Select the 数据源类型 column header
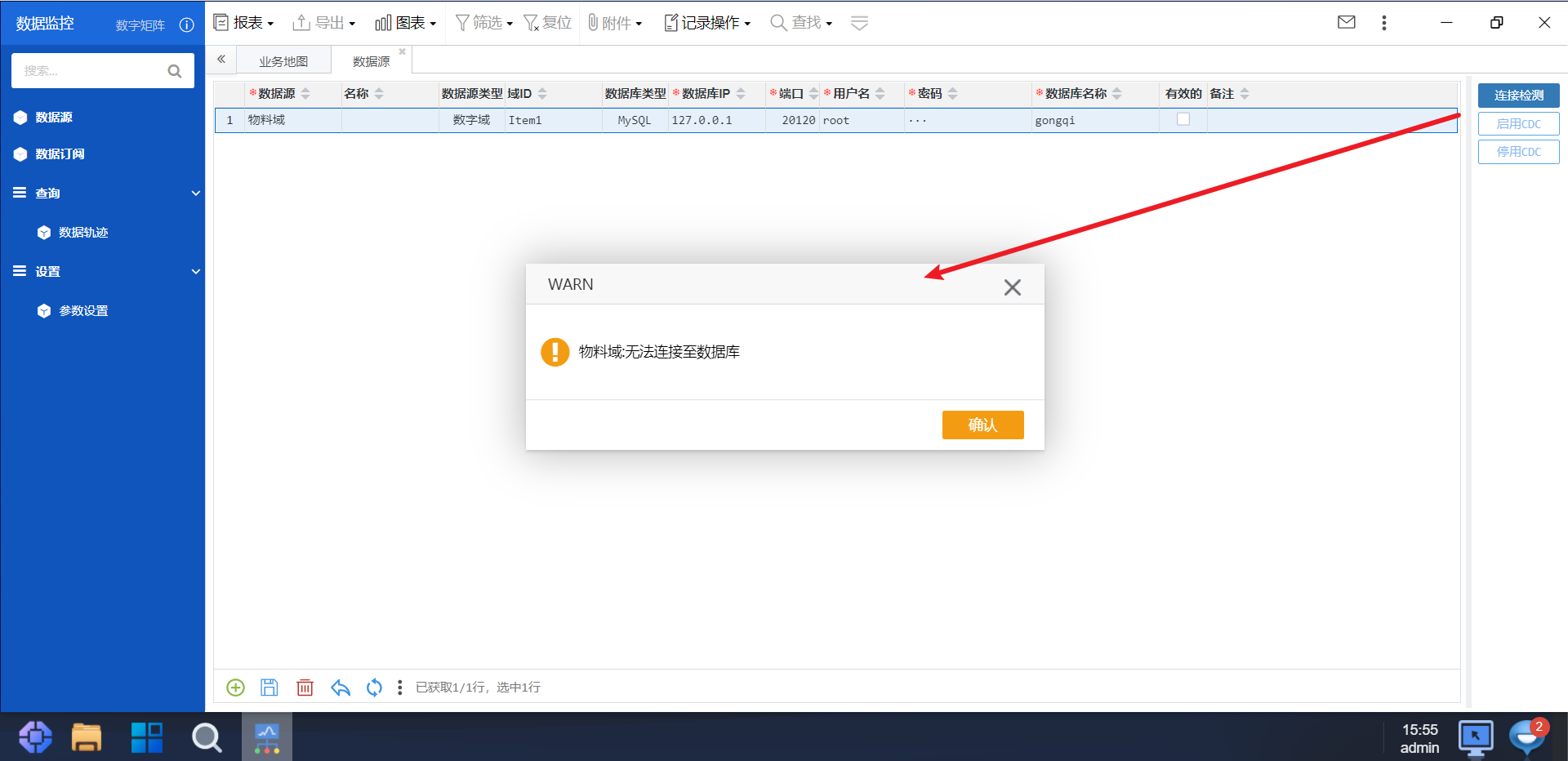The width and height of the screenshot is (1568, 761). click(472, 94)
